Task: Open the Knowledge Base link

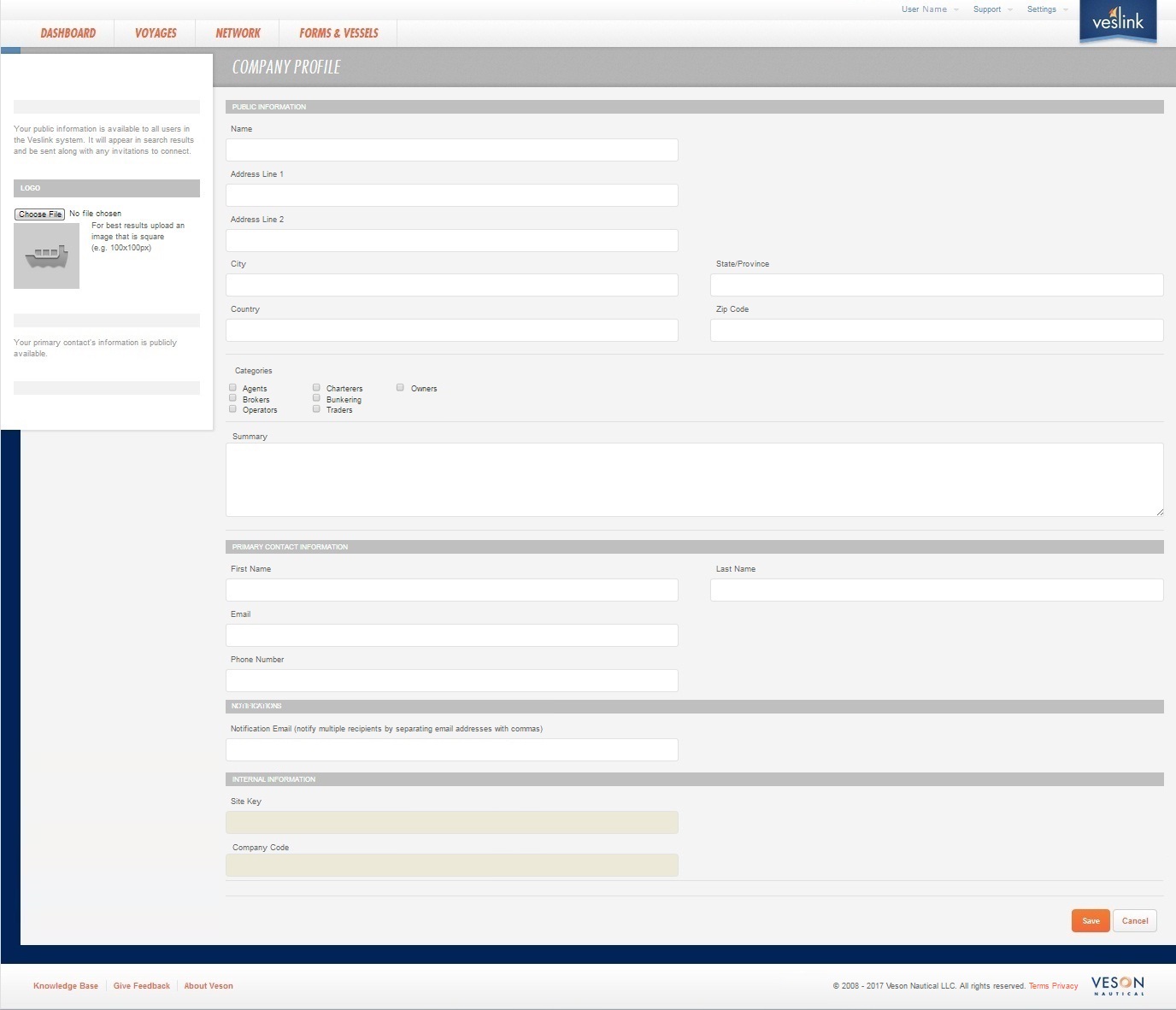Action: tap(65, 985)
